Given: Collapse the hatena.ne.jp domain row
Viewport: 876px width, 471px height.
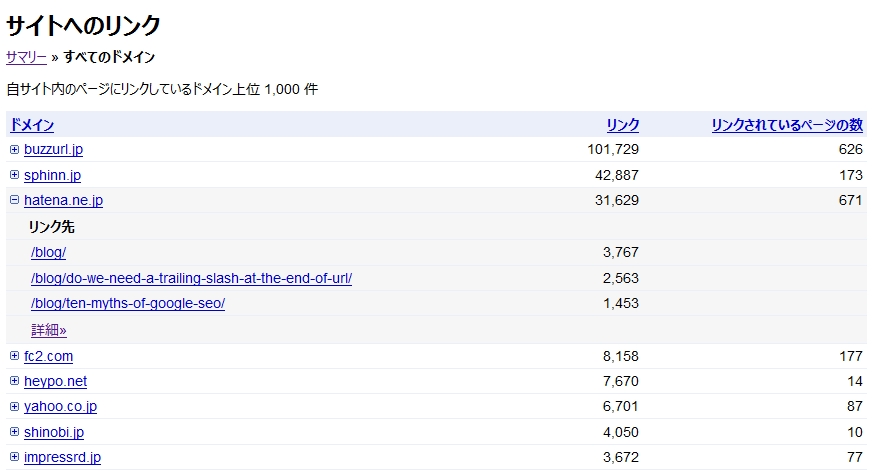Looking at the screenshot, I should [15, 199].
